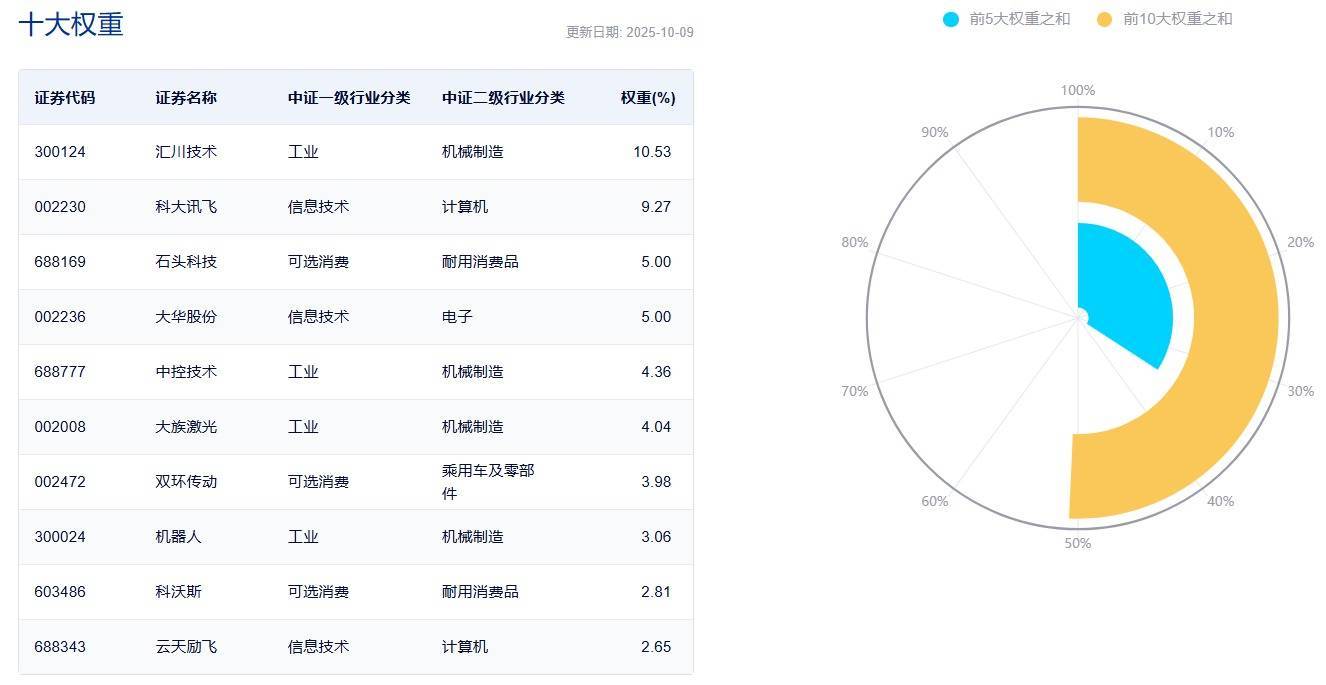Viewport: 1326px width, 685px height.
Task: Click the 证券代码 column header
Action: click(65, 98)
